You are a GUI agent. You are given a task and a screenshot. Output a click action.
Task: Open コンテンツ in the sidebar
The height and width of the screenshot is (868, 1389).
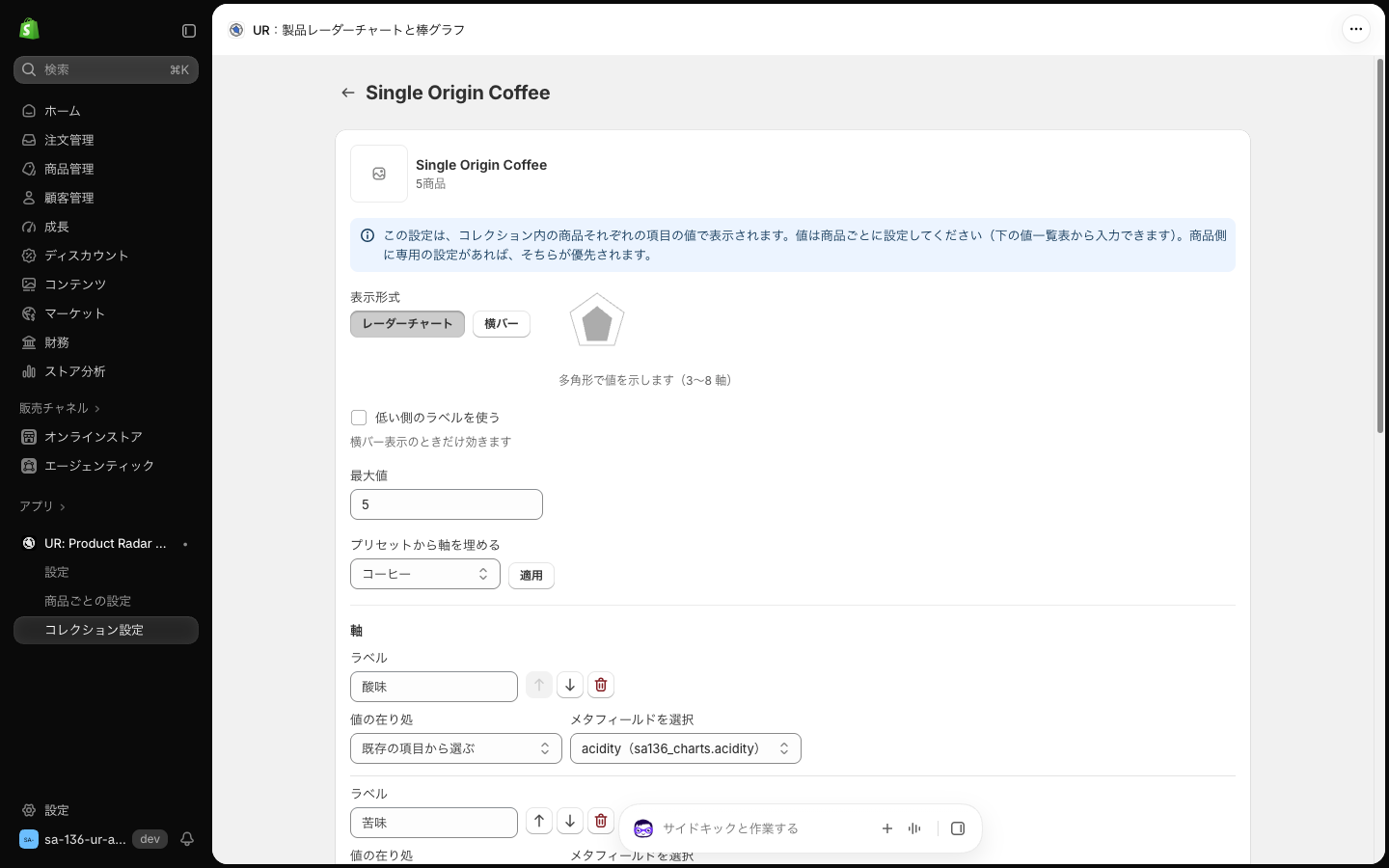click(106, 285)
